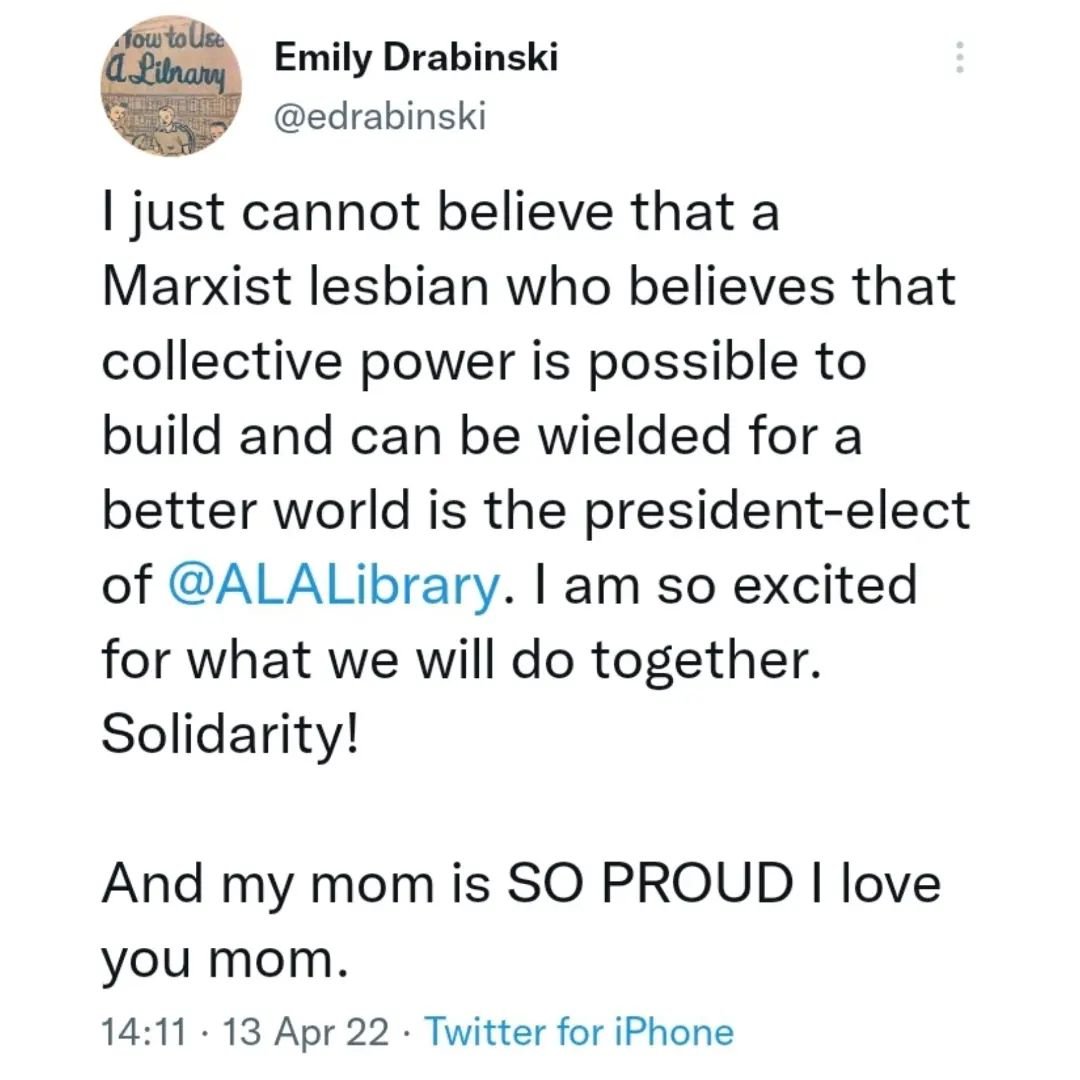Click the @edrabinski handle
The height and width of the screenshot is (1080, 1080).
pyautogui.click(x=380, y=117)
